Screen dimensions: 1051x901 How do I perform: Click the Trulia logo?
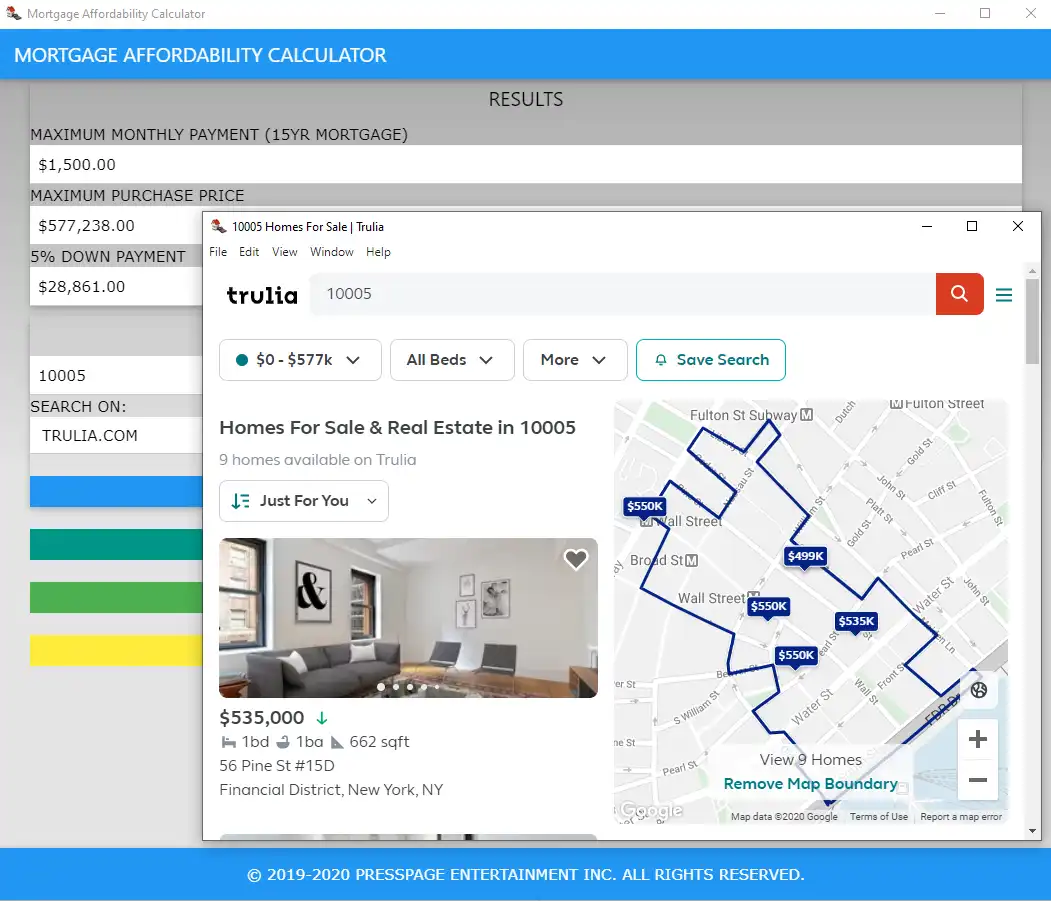point(262,295)
